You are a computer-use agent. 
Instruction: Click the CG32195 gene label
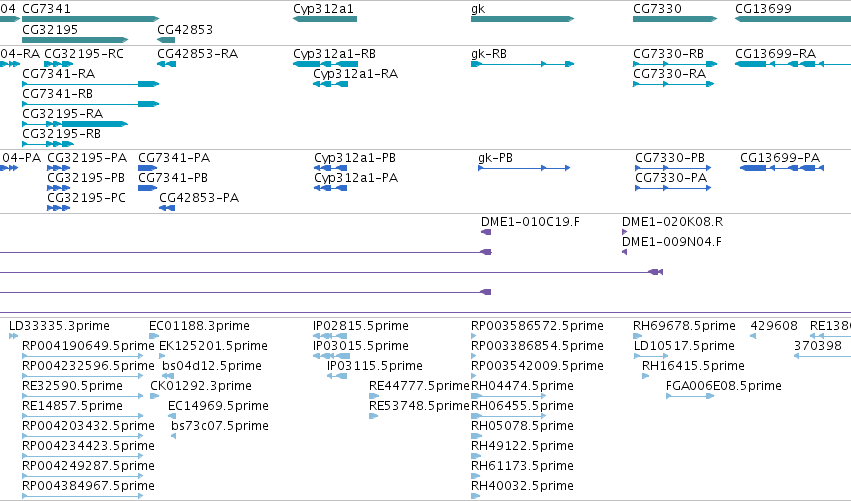click(x=50, y=30)
